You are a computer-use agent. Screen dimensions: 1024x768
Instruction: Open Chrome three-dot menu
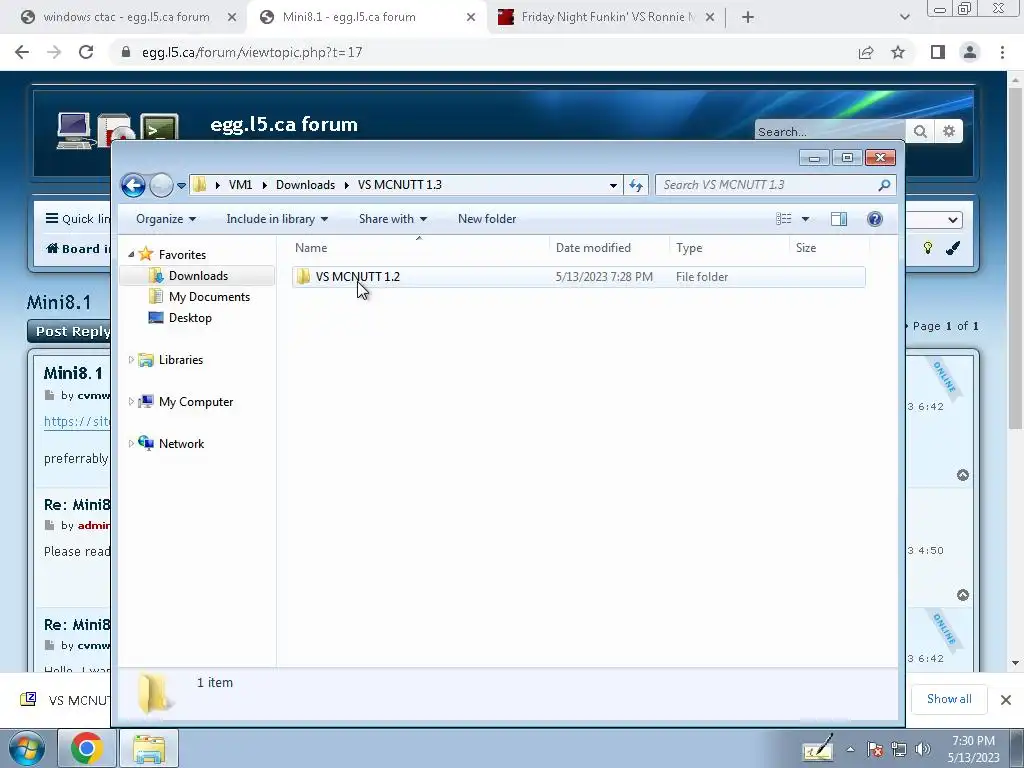pos(1002,52)
